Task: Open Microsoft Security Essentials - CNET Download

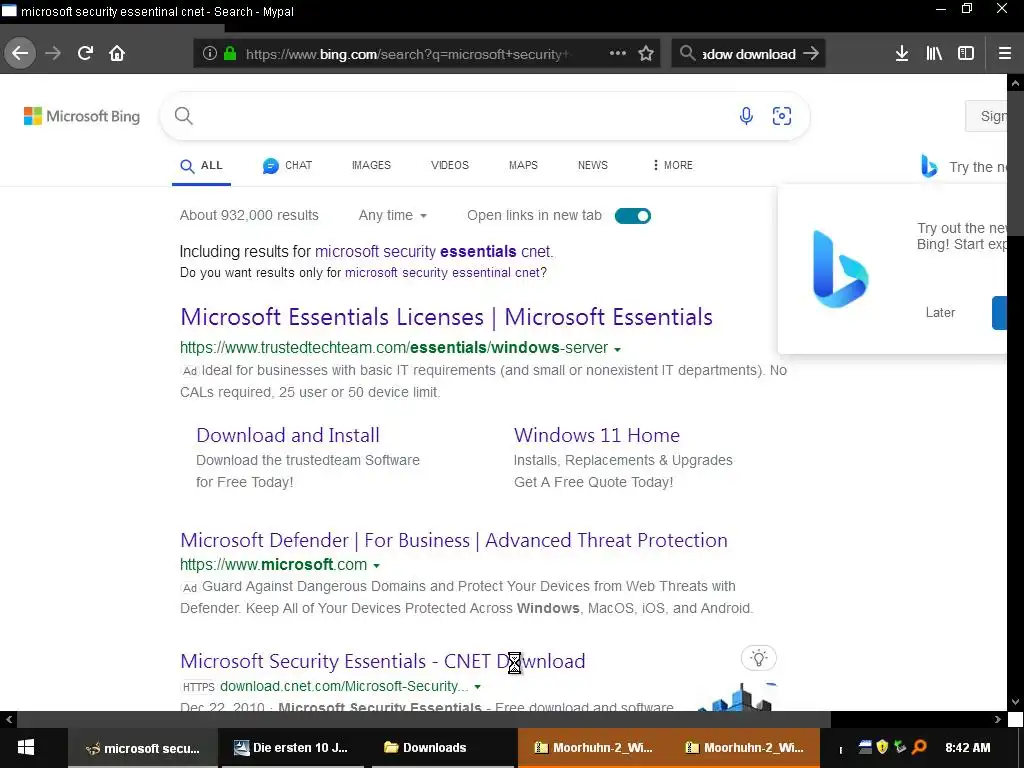Action: click(x=383, y=662)
